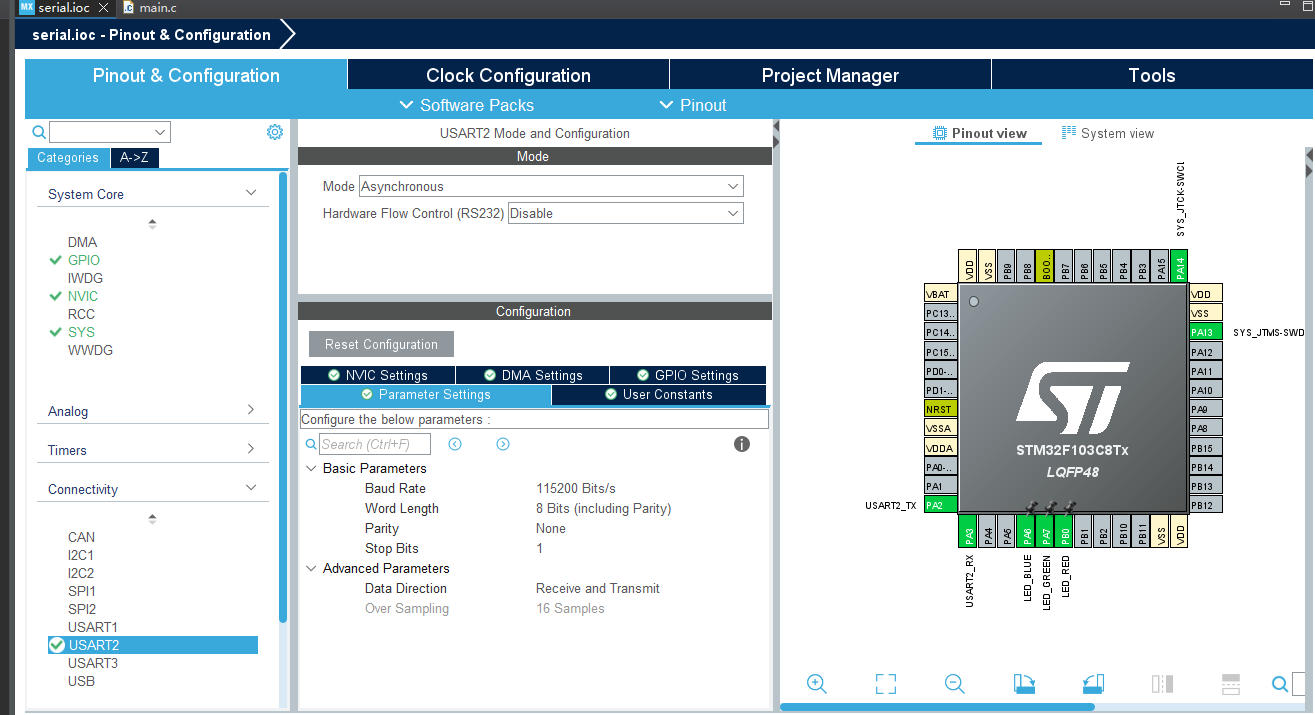
Task: Collapse the System Core category
Action: tap(251, 193)
